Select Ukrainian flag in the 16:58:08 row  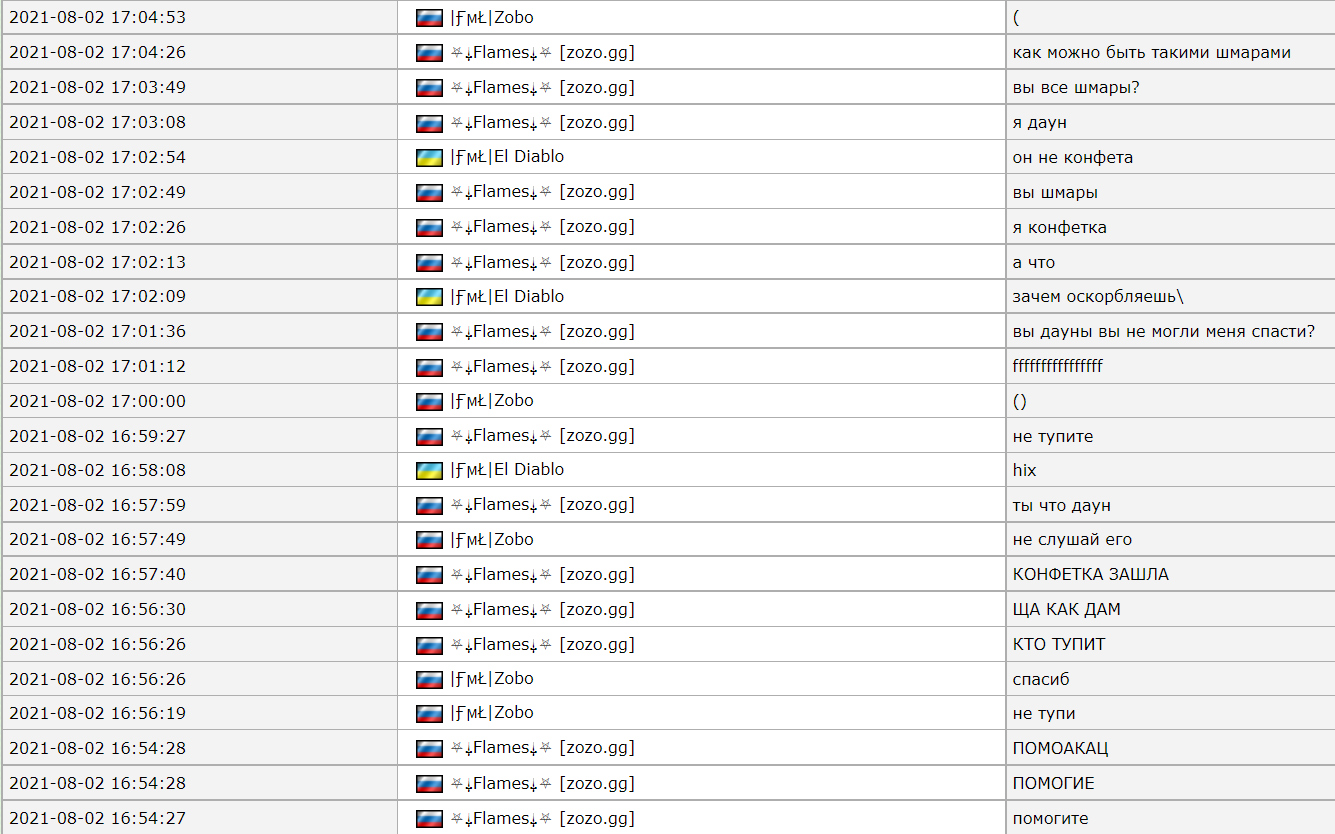coord(429,470)
